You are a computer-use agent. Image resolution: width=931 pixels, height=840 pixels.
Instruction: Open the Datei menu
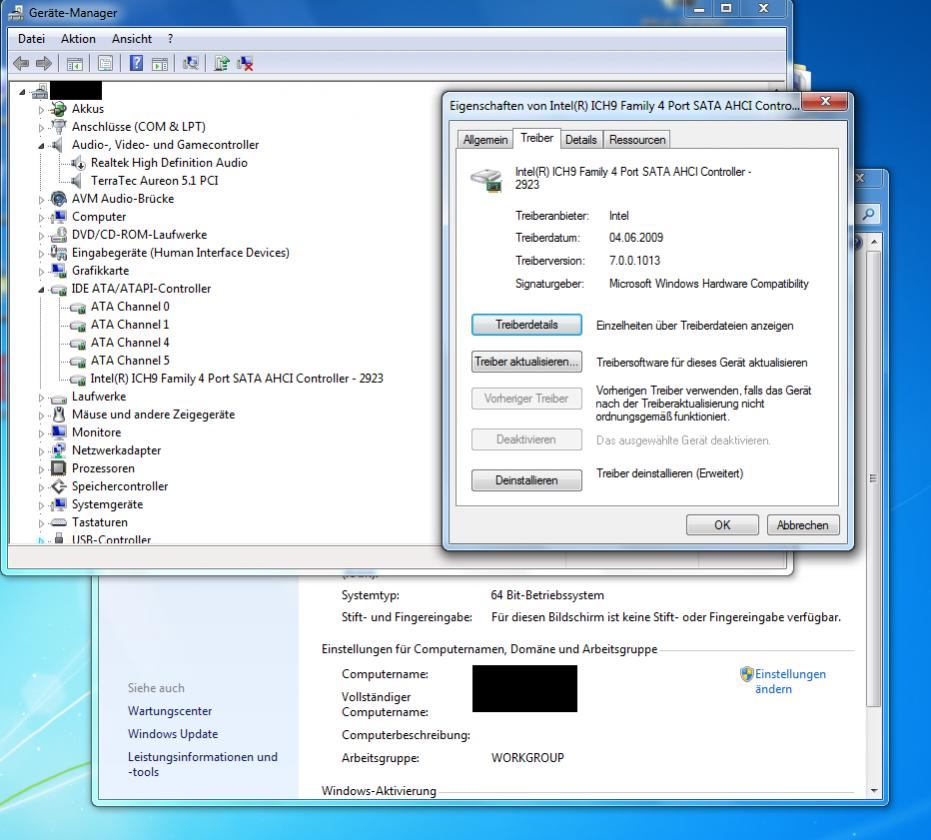click(x=31, y=39)
